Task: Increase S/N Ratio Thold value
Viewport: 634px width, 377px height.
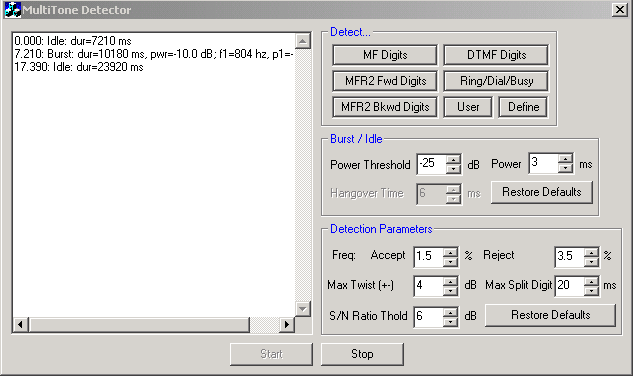Action: click(x=450, y=312)
